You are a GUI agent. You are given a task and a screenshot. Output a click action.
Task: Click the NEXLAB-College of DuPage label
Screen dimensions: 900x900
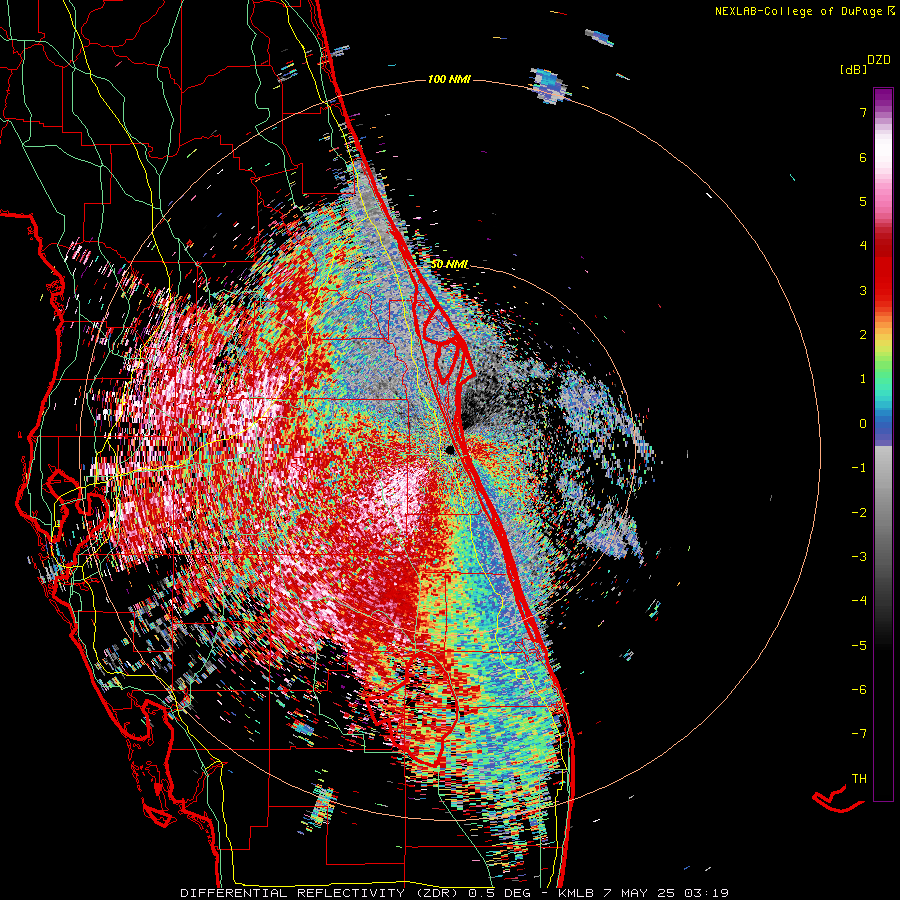pyautogui.click(x=804, y=11)
